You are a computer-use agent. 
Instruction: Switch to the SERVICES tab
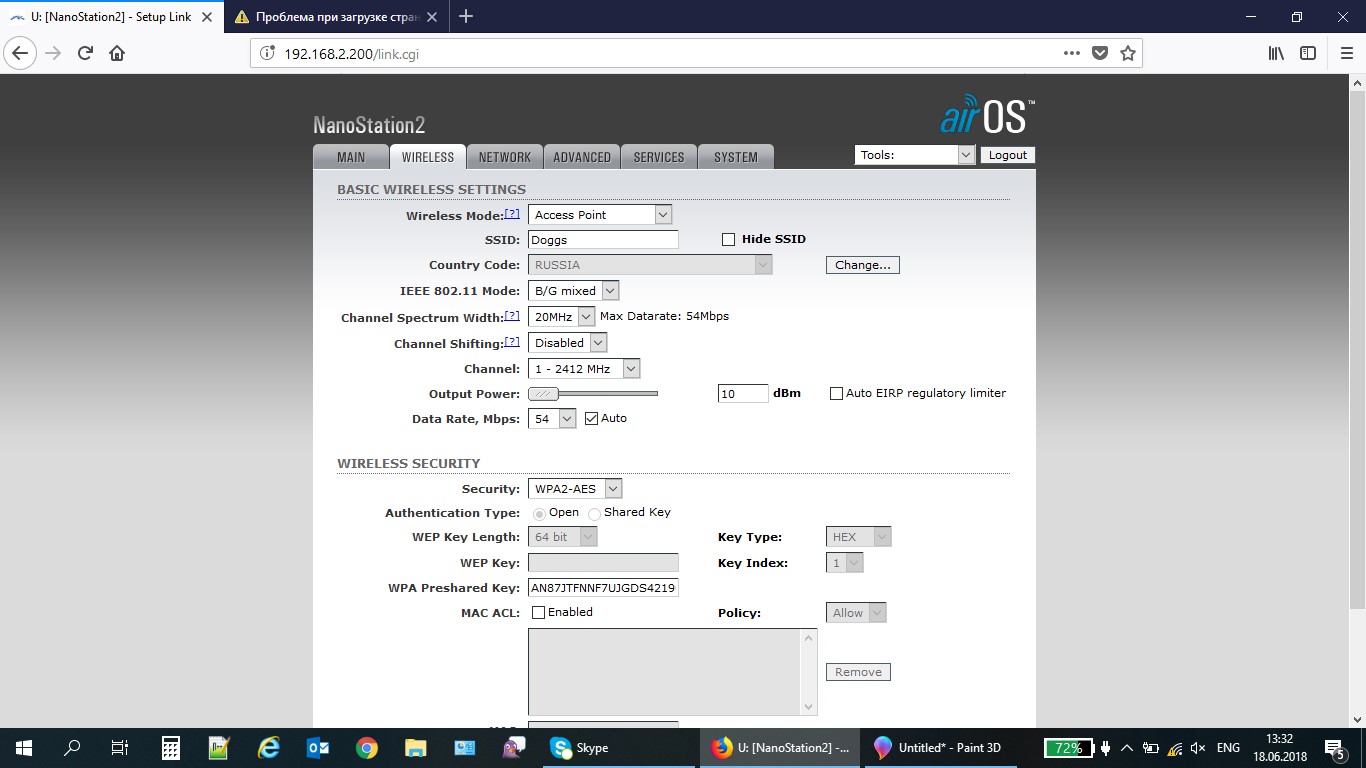pyautogui.click(x=659, y=157)
